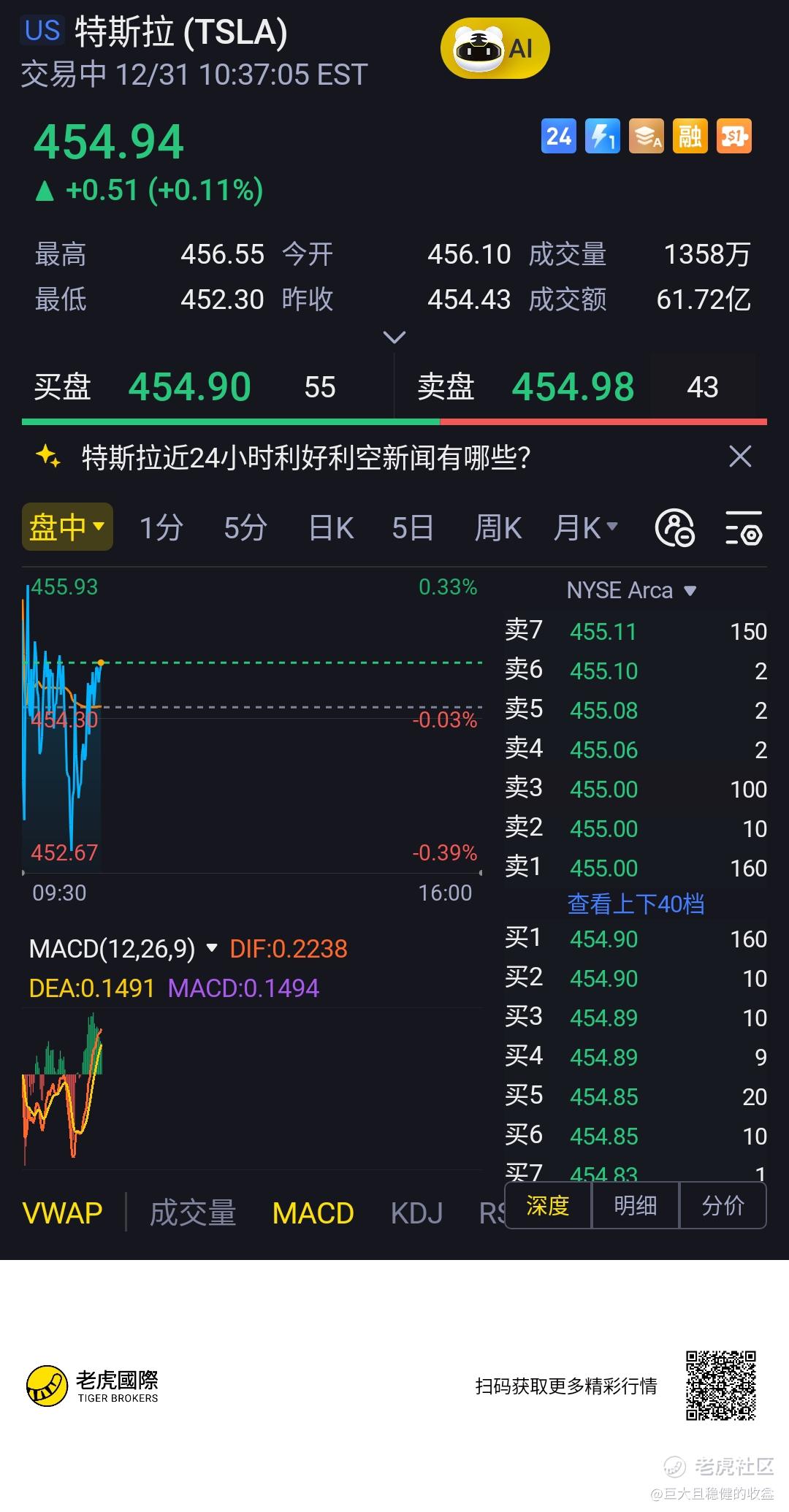Switch to the 日K chart
This screenshot has width=789, height=1512.
(x=331, y=527)
